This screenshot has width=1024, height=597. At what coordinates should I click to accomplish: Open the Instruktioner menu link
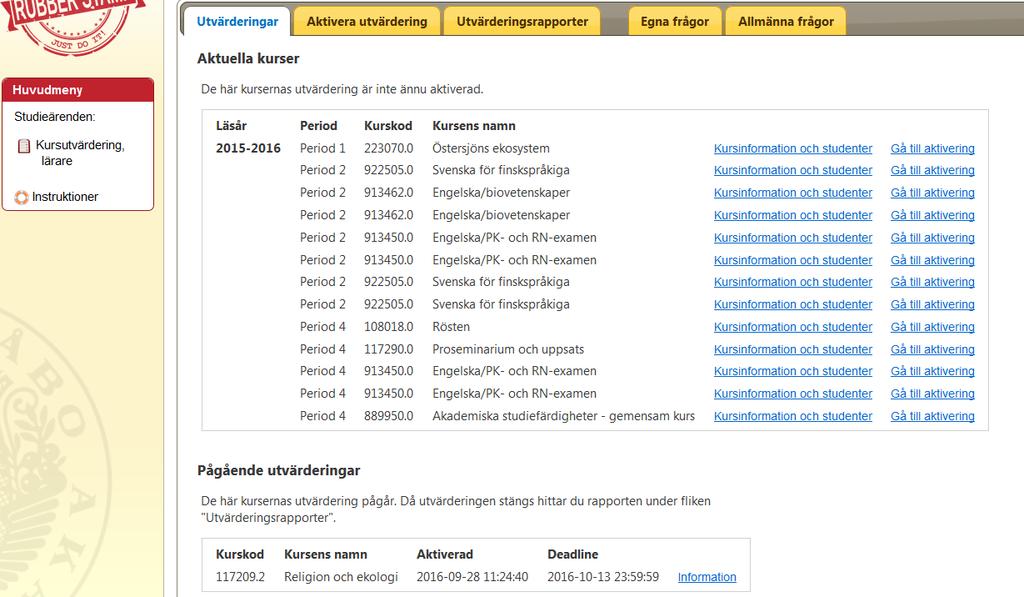[x=65, y=197]
